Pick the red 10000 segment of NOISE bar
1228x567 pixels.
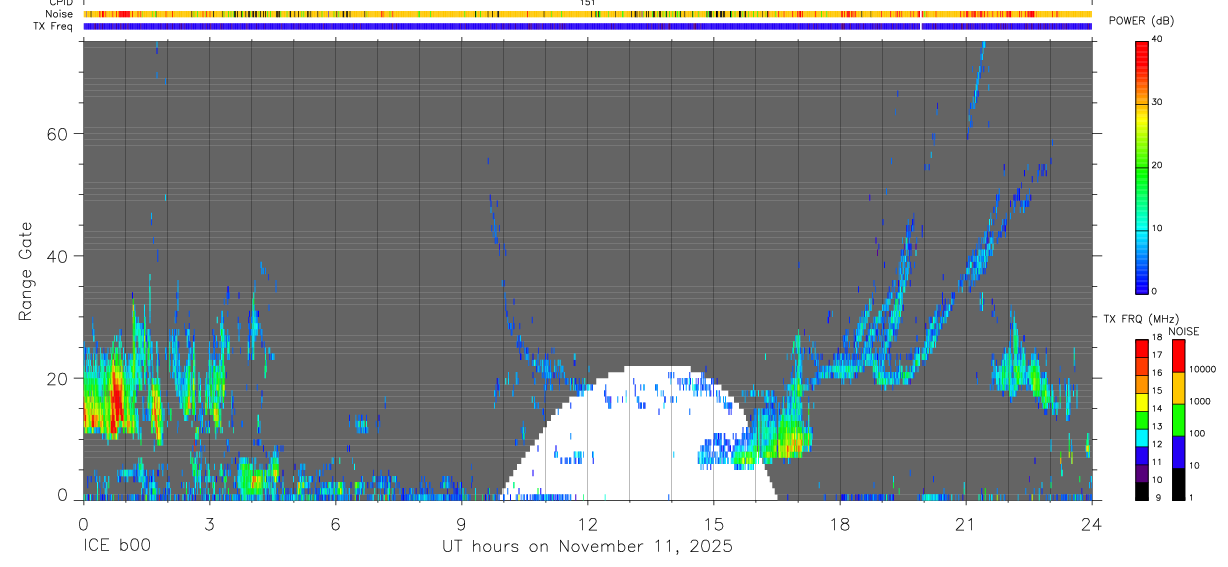click(x=1177, y=356)
